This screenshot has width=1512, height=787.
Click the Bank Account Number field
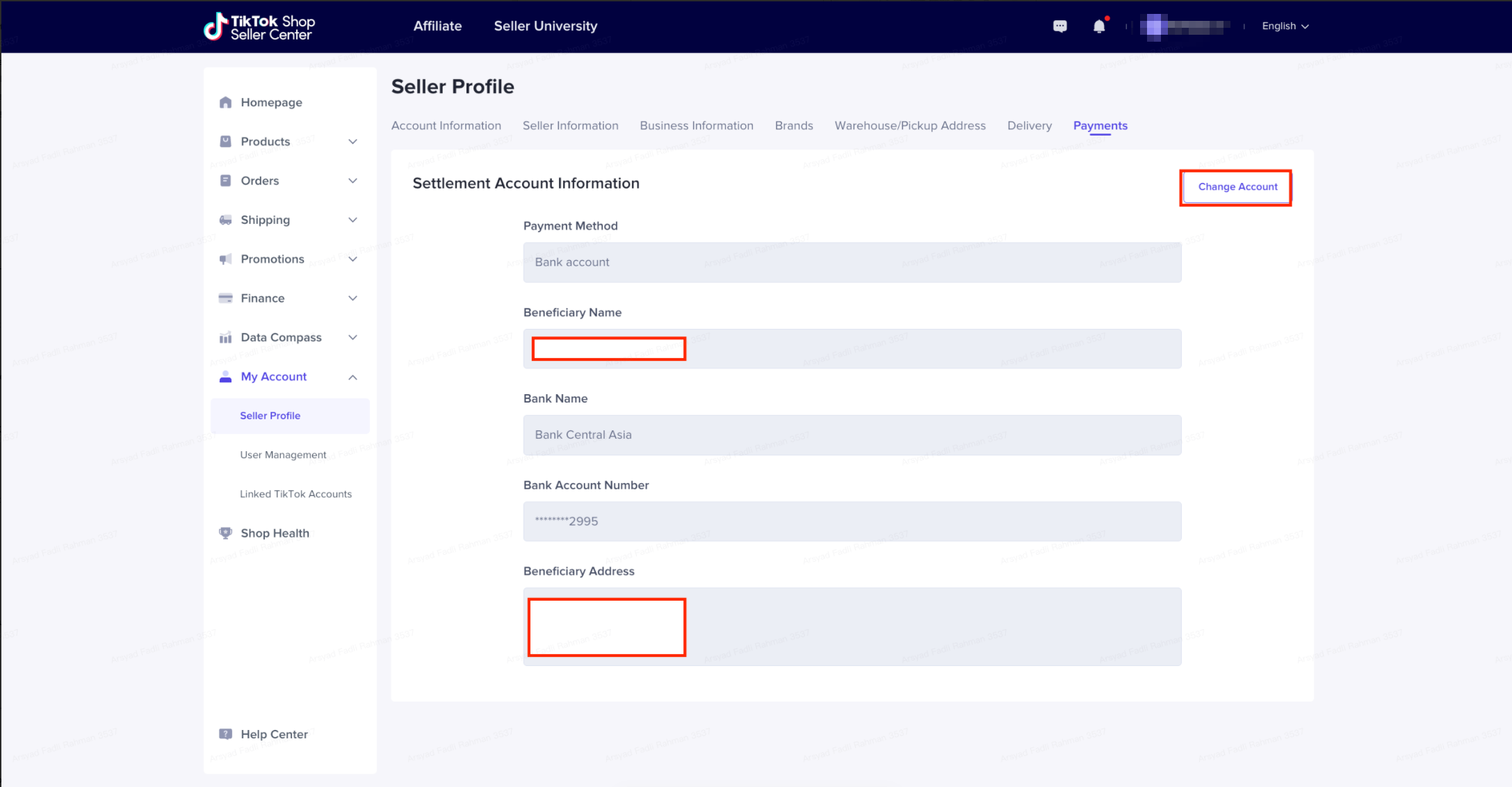(x=852, y=521)
